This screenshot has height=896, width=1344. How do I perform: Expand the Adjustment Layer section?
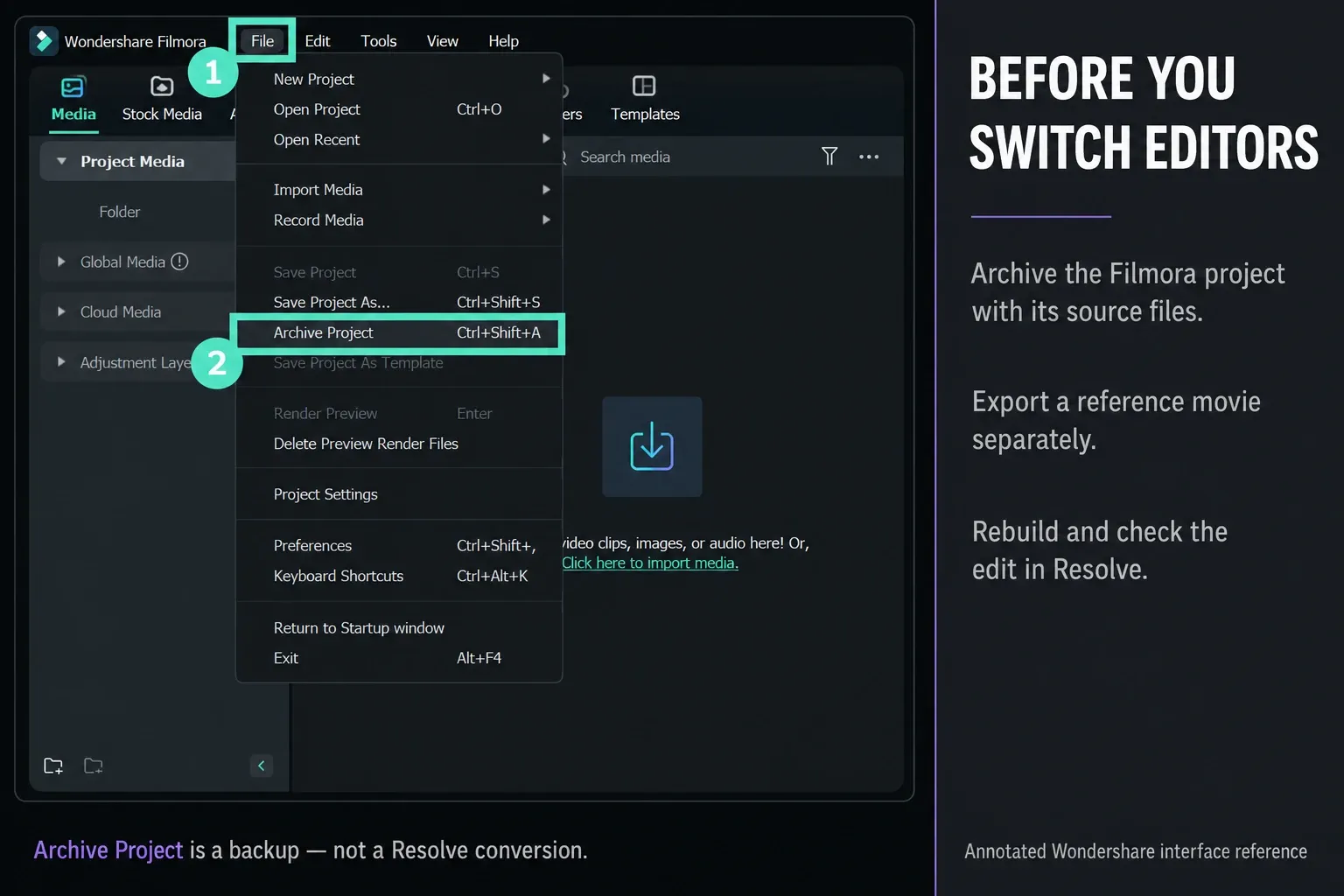(x=61, y=361)
